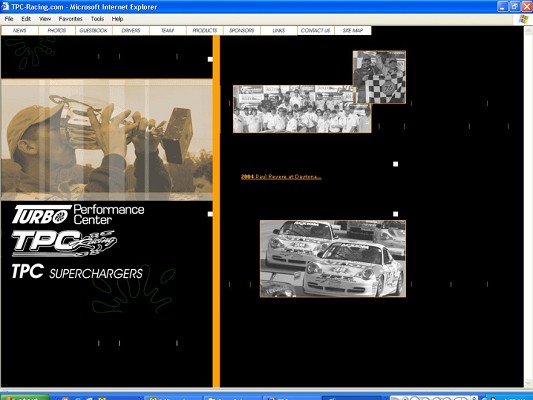Click the TPC Superchargers logo
This screenshot has width=533, height=400.
pyautogui.click(x=77, y=272)
